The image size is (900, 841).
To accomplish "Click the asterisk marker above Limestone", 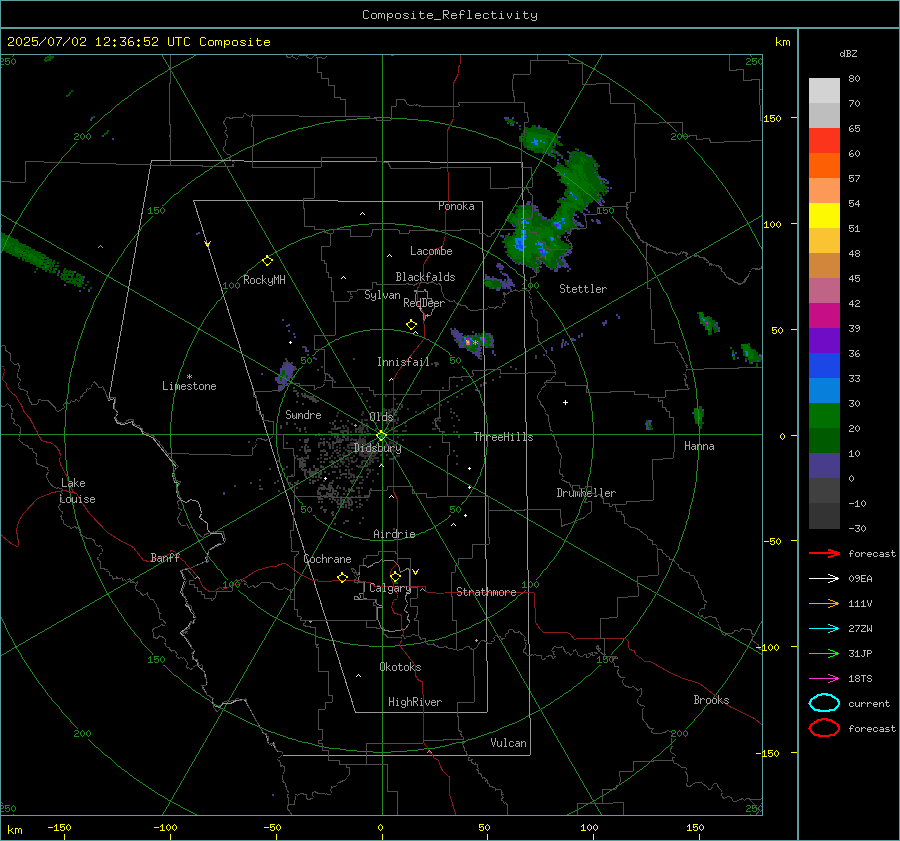I will coord(189,377).
